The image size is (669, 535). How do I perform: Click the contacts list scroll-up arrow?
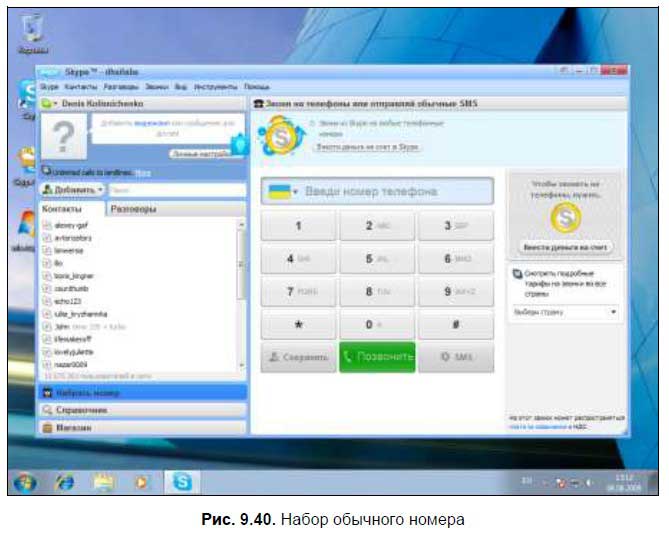(x=241, y=224)
